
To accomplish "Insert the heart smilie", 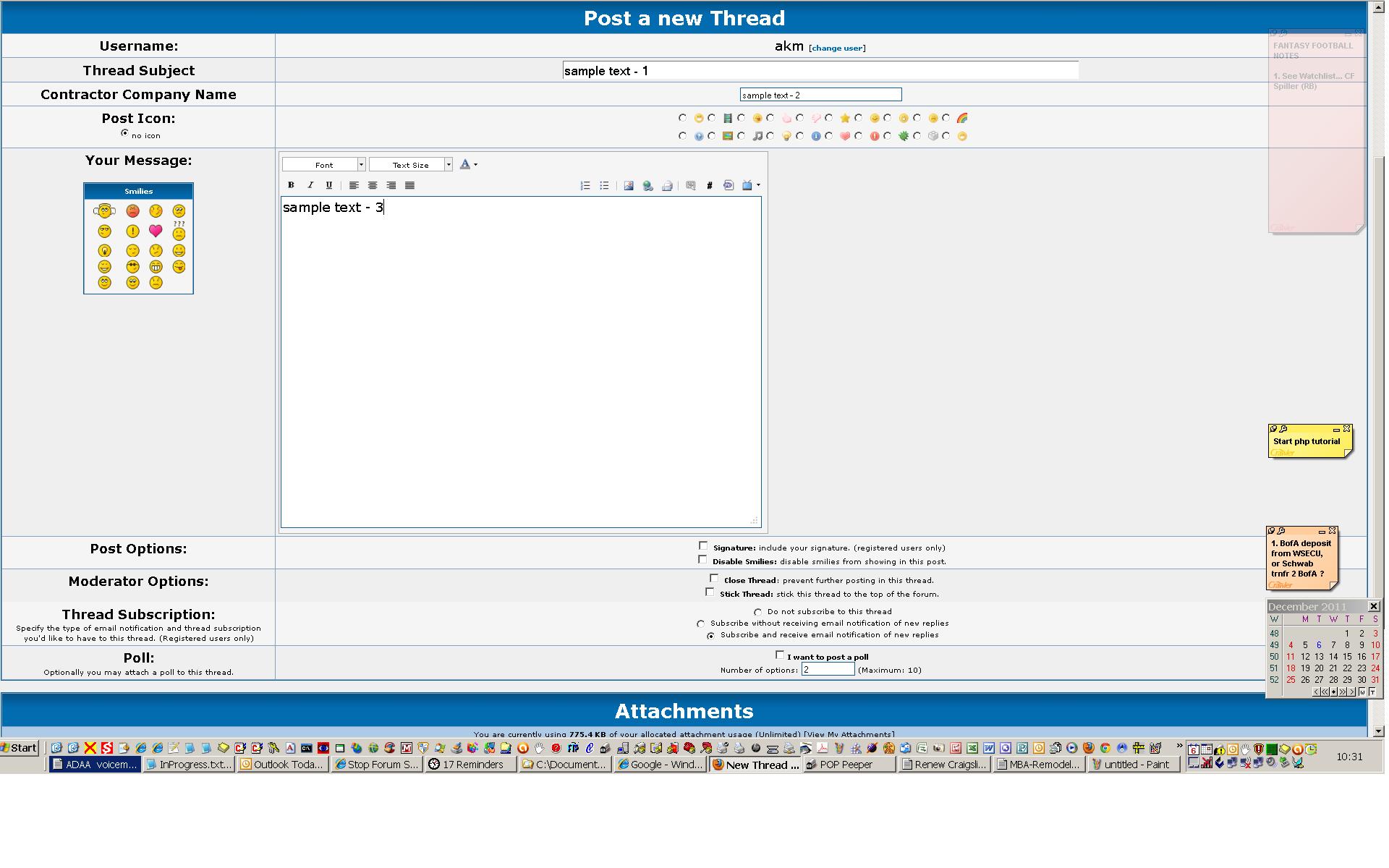I will click(156, 231).
